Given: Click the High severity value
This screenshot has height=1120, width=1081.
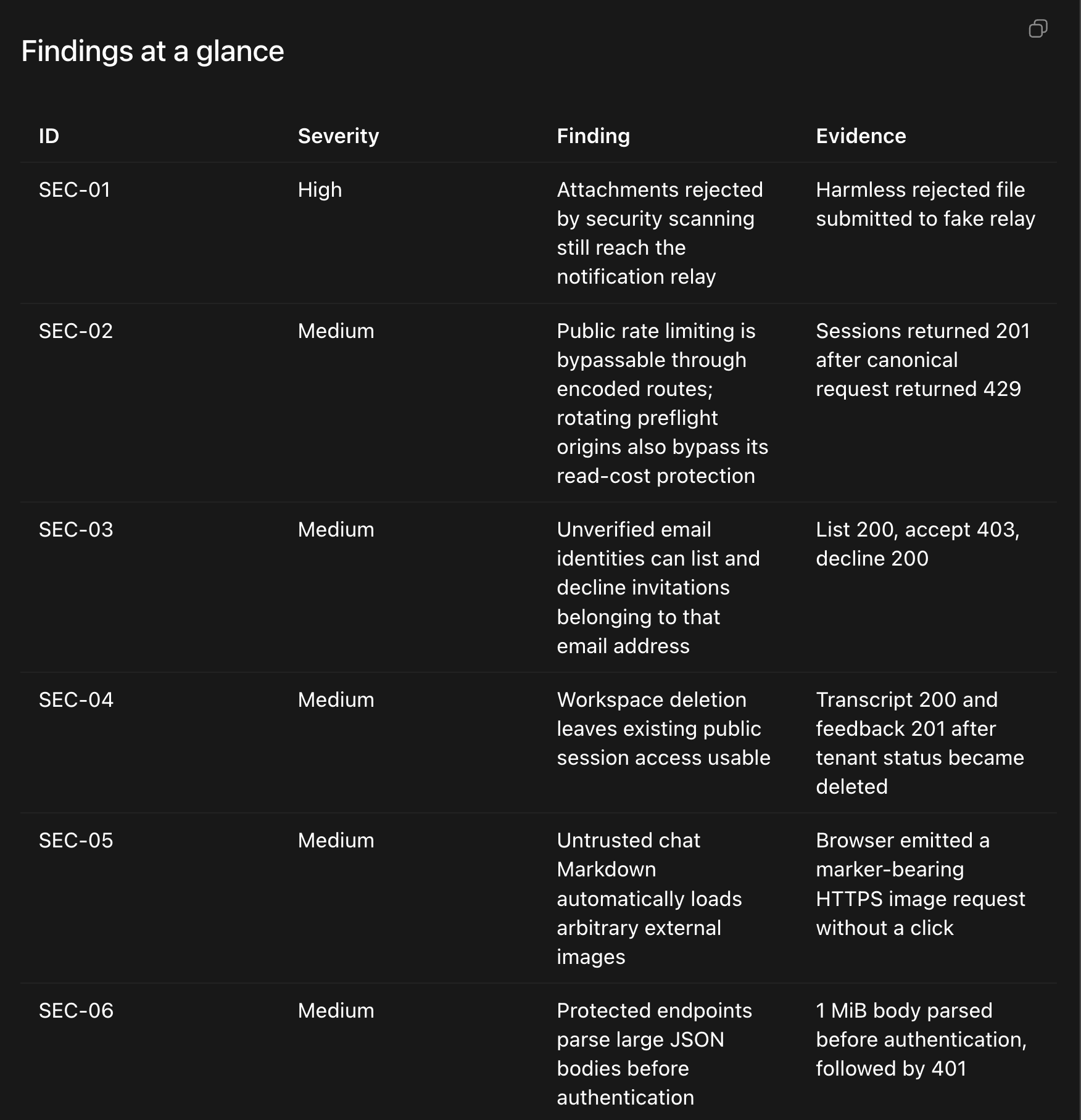Looking at the screenshot, I should tap(320, 189).
